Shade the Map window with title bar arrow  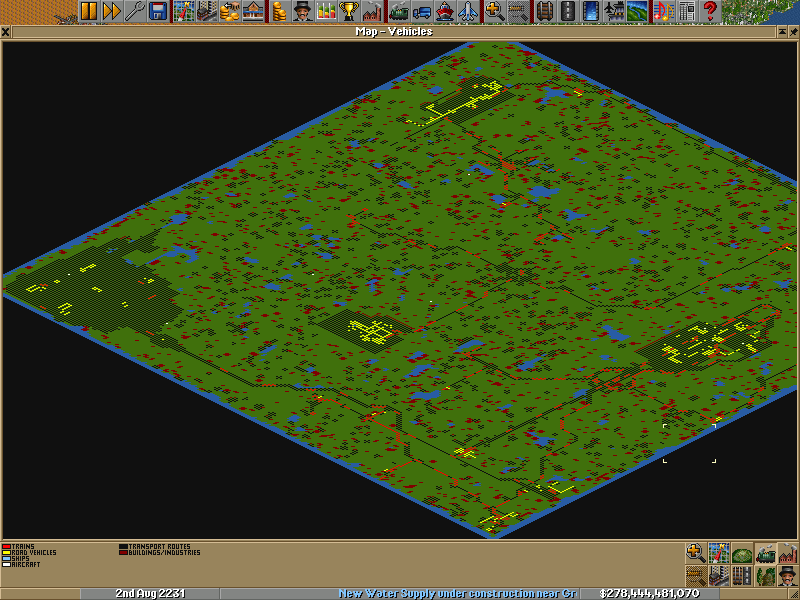[782, 32]
